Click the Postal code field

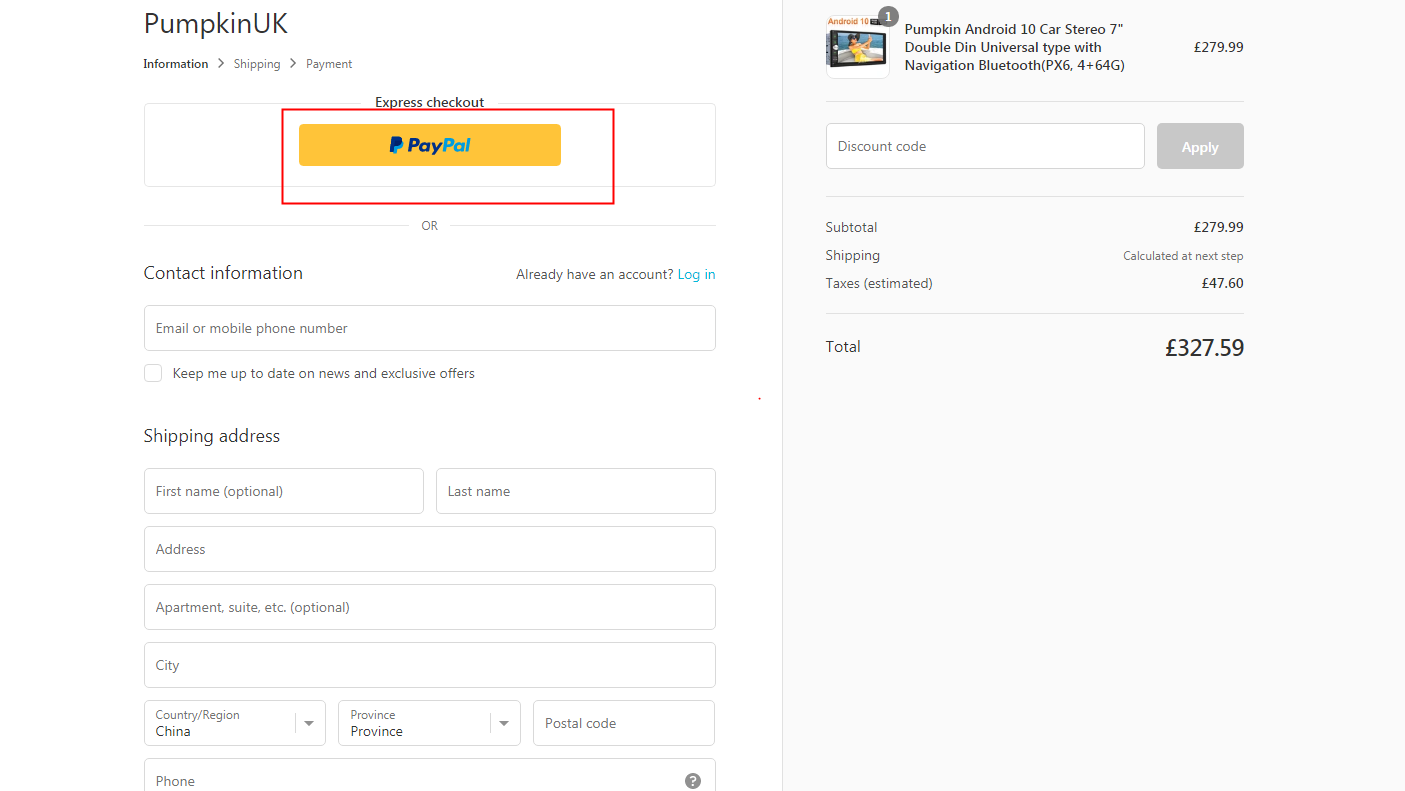(x=623, y=723)
